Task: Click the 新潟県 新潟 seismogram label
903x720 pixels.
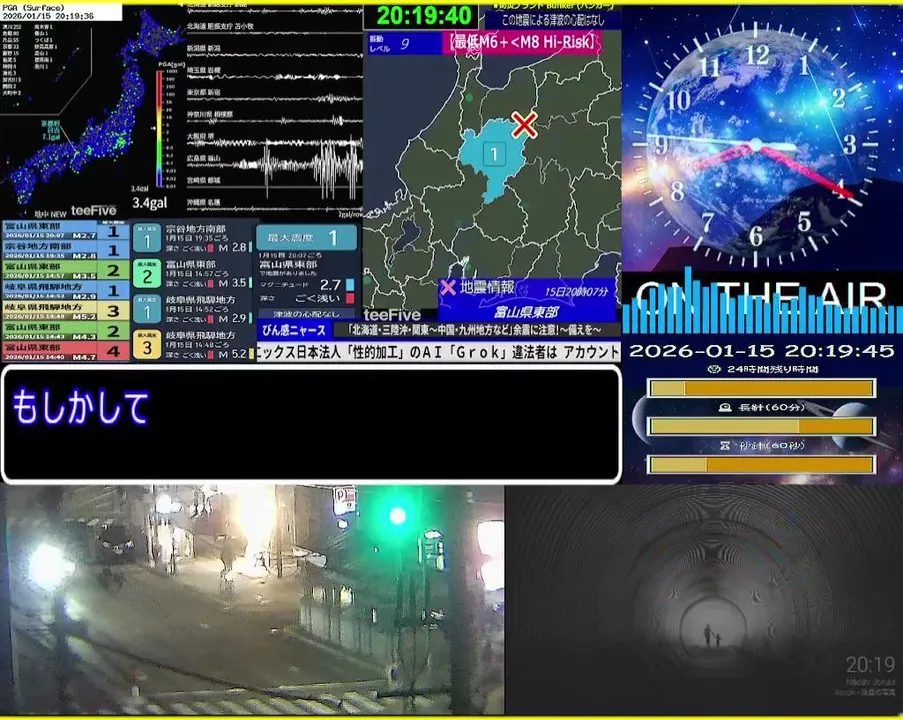Action: [204, 48]
